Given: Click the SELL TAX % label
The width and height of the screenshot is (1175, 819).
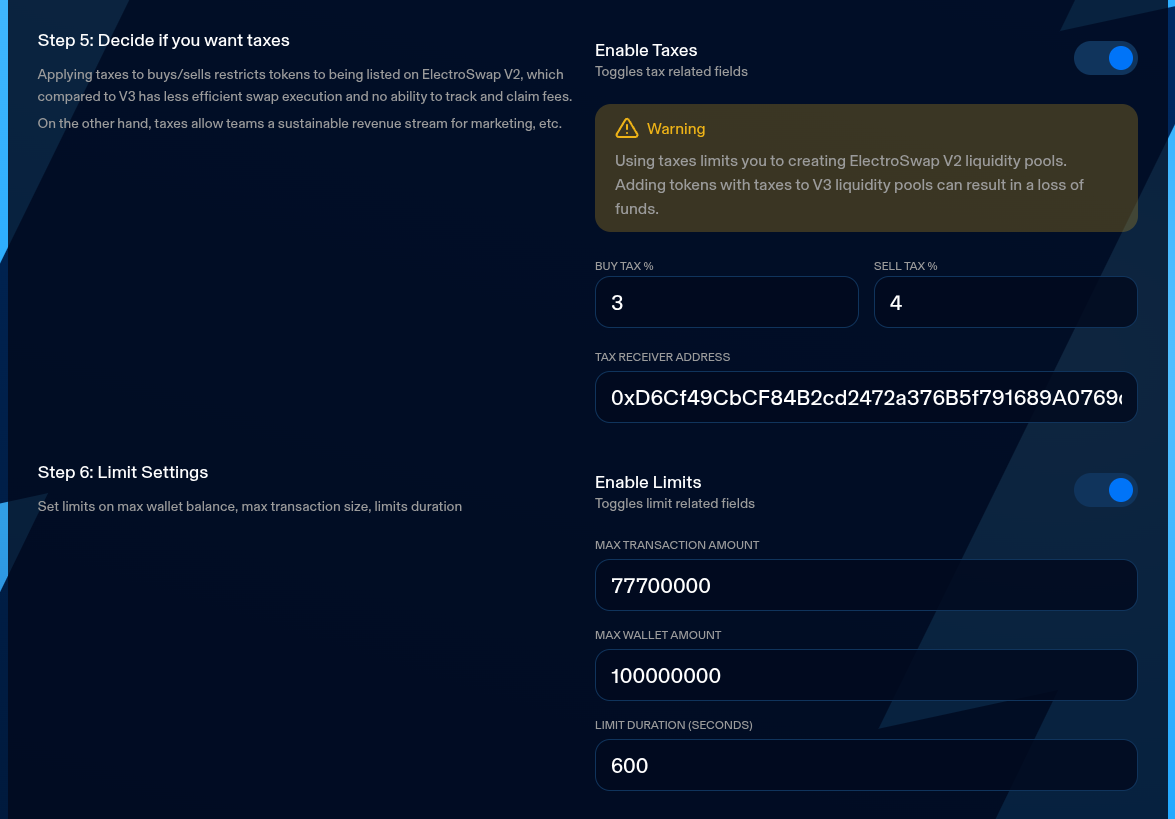Looking at the screenshot, I should click(x=905, y=266).
